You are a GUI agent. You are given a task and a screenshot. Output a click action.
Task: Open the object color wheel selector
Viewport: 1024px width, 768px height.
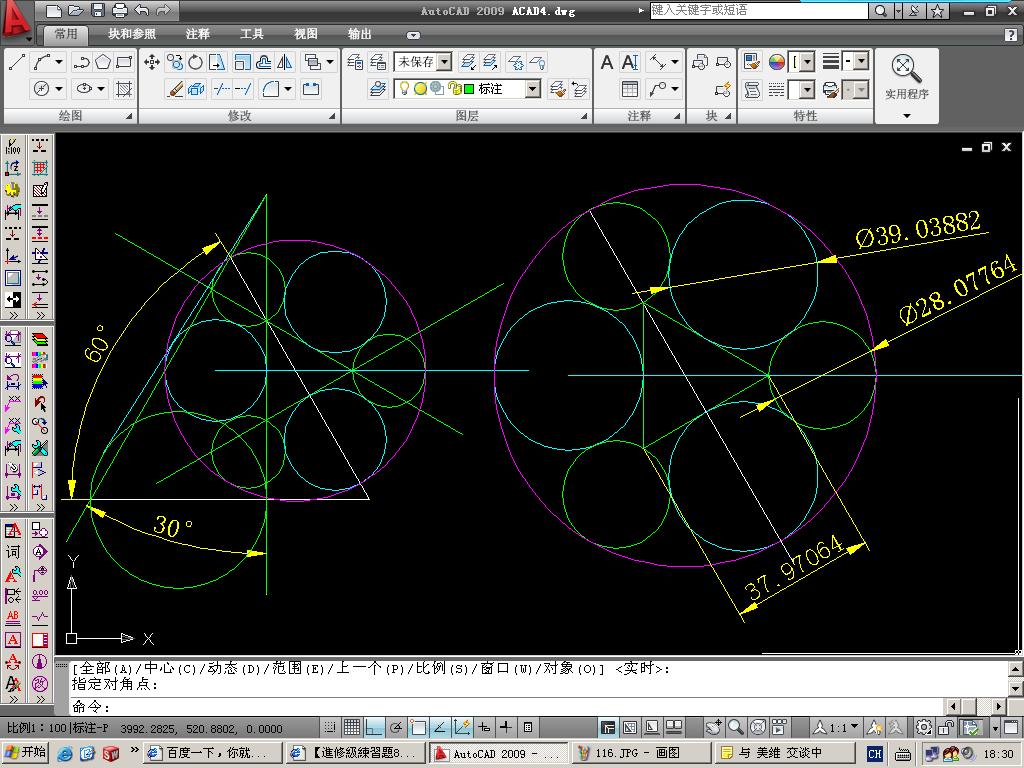776,63
